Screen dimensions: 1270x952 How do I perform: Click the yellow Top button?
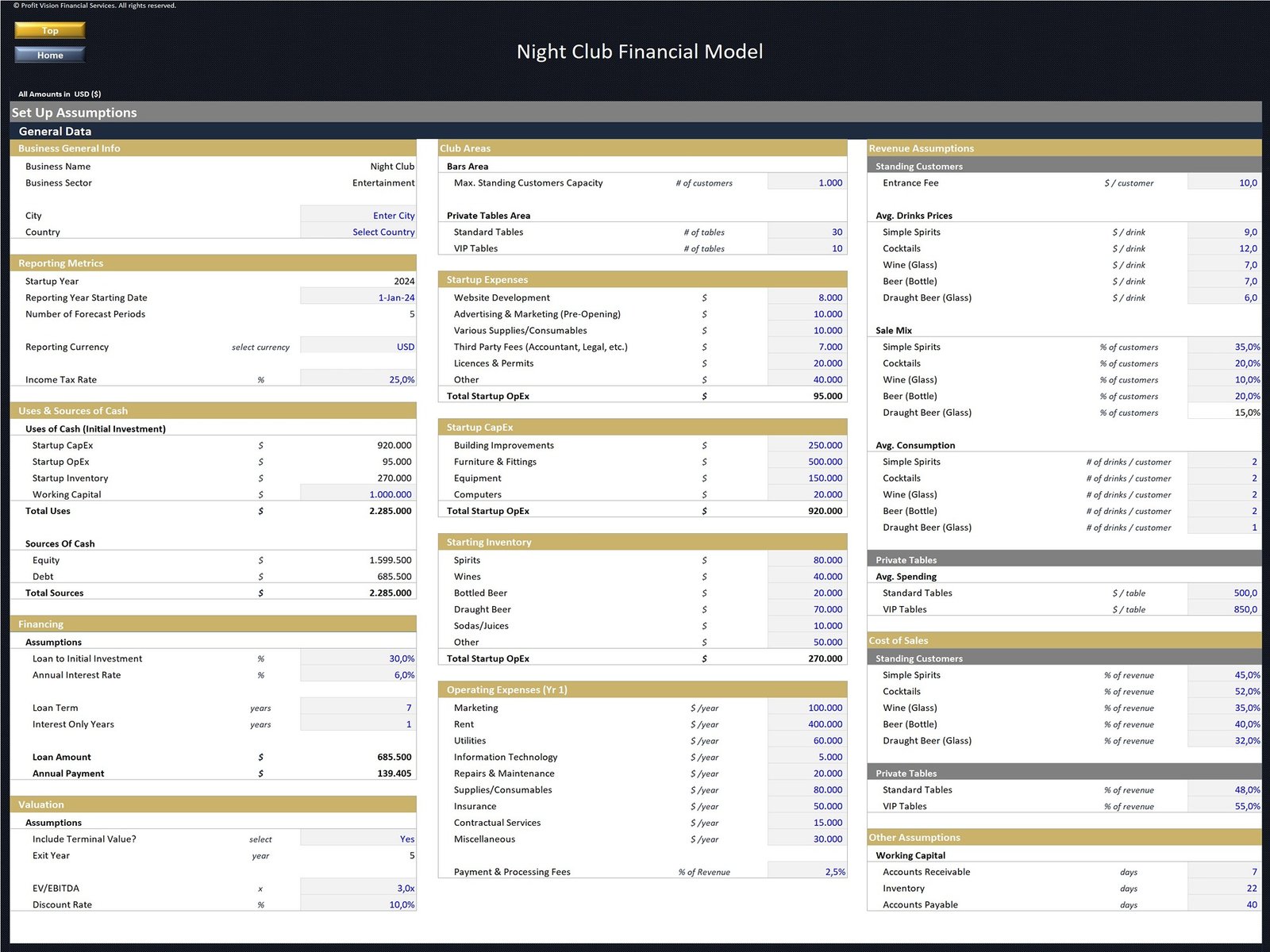(x=49, y=30)
